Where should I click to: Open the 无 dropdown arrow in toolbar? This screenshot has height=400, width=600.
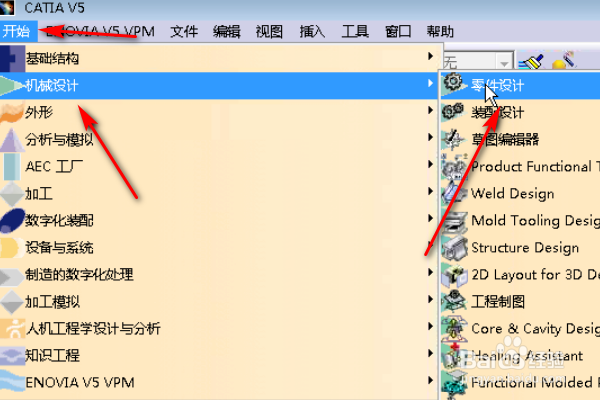(x=504, y=62)
